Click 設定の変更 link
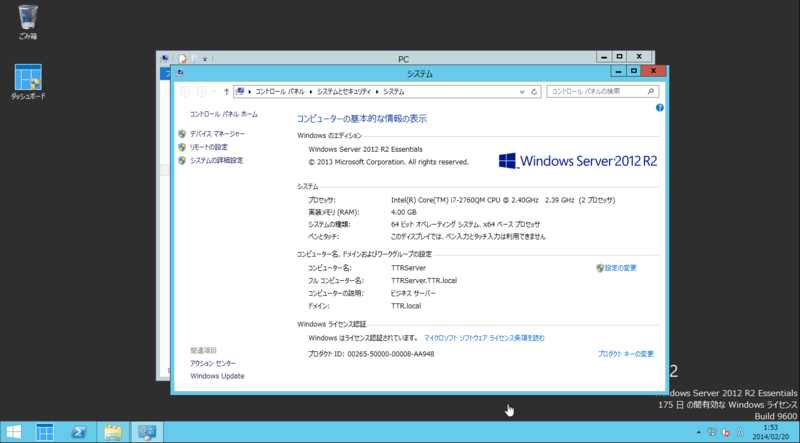This screenshot has height=443, width=800. (x=620, y=268)
